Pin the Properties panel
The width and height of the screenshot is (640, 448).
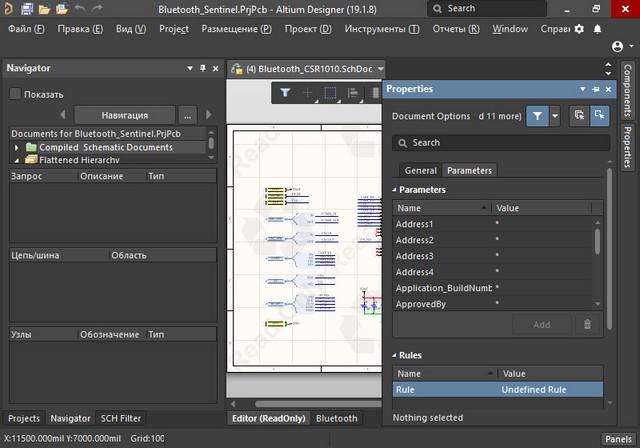(596, 89)
